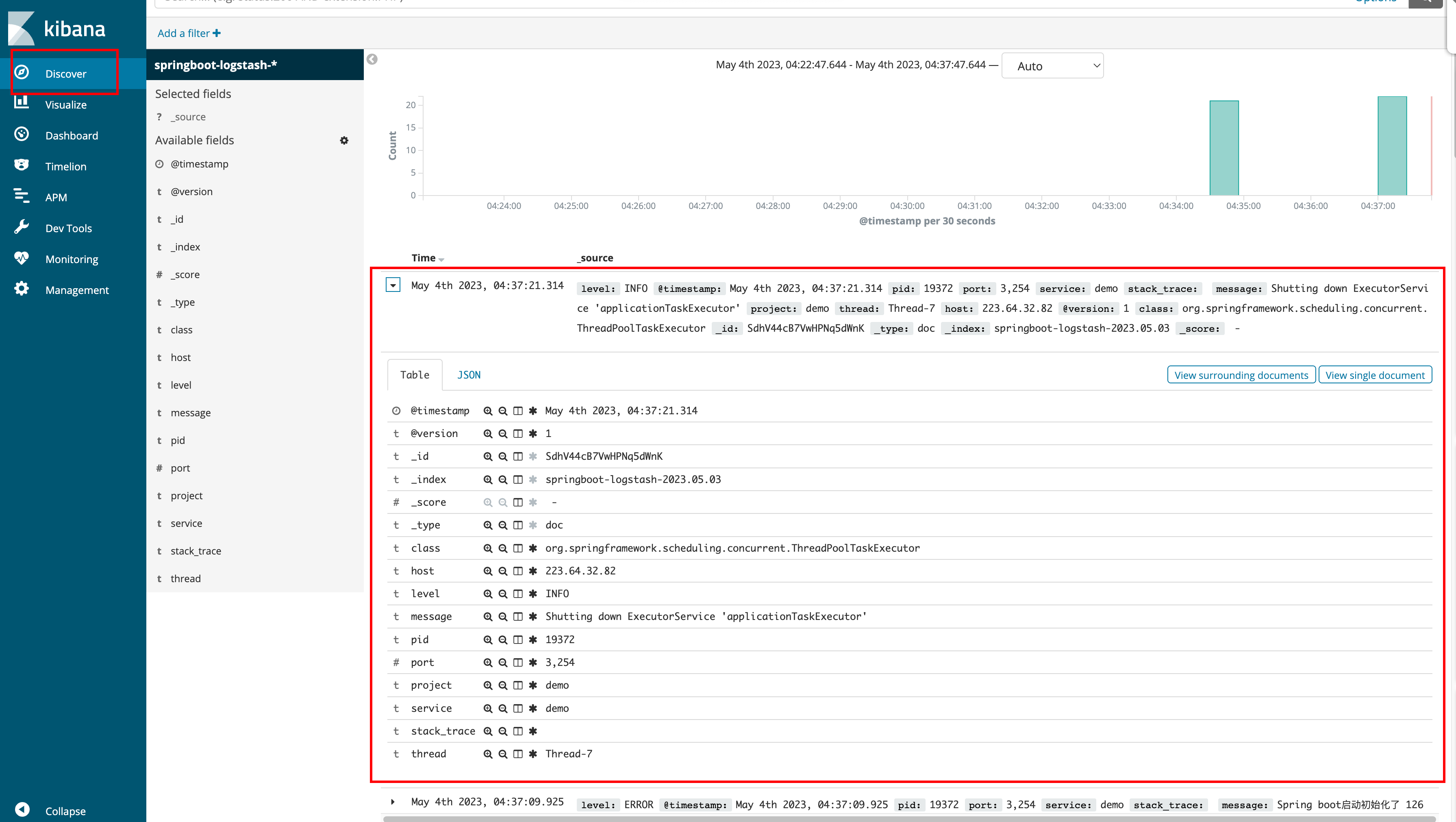Filter out _type value doc
The height and width of the screenshot is (822, 1456).
[502, 525]
